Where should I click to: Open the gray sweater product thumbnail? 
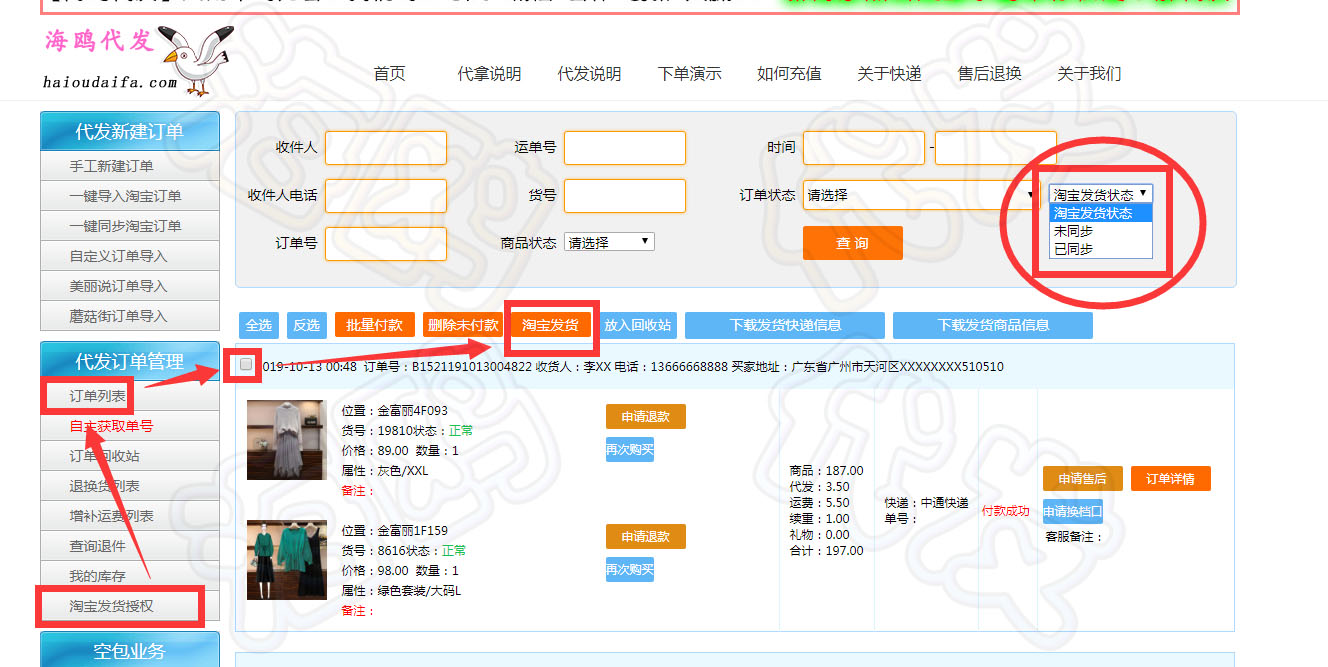[286, 440]
